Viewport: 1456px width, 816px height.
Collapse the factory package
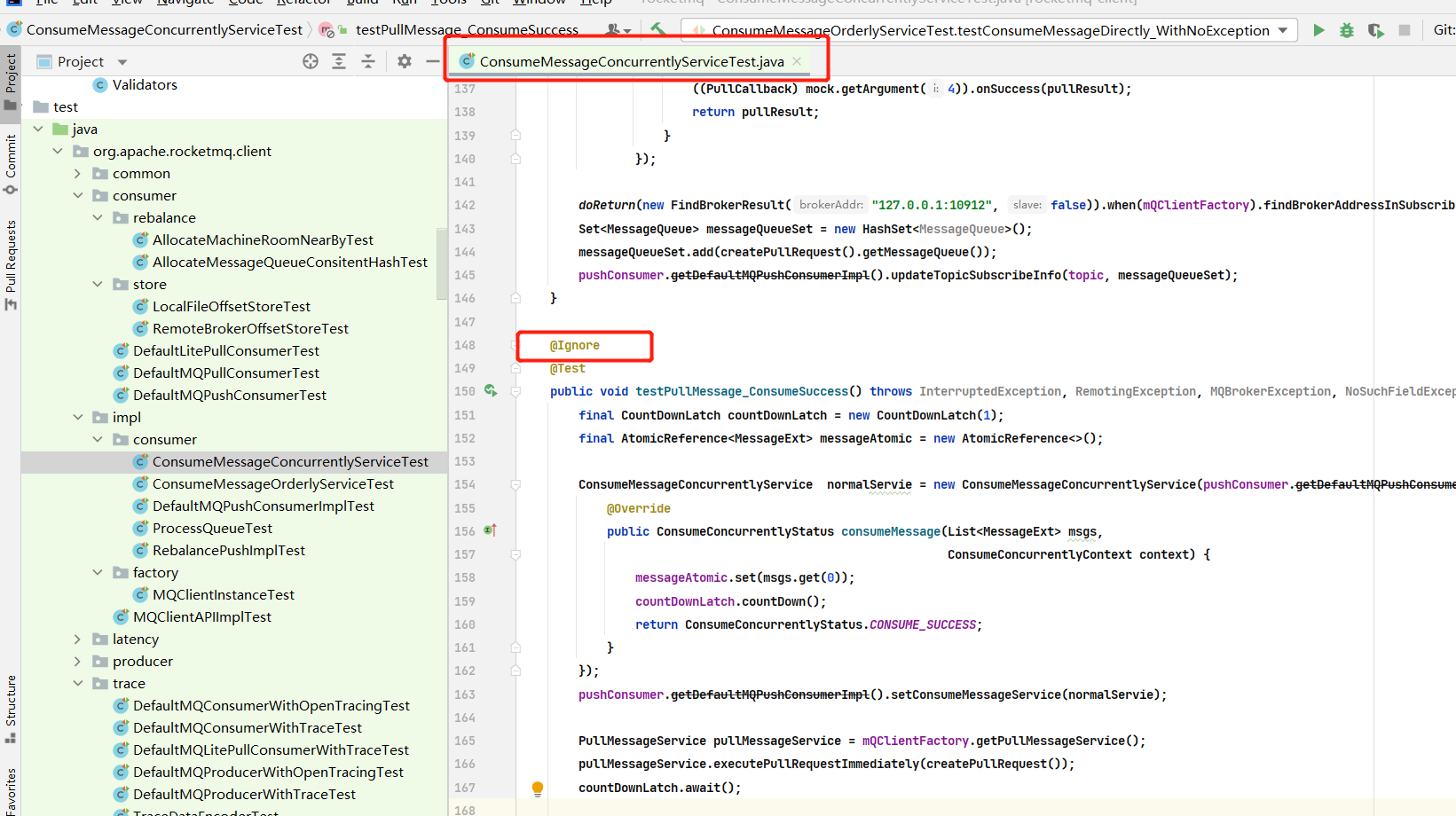pyautogui.click(x=98, y=572)
